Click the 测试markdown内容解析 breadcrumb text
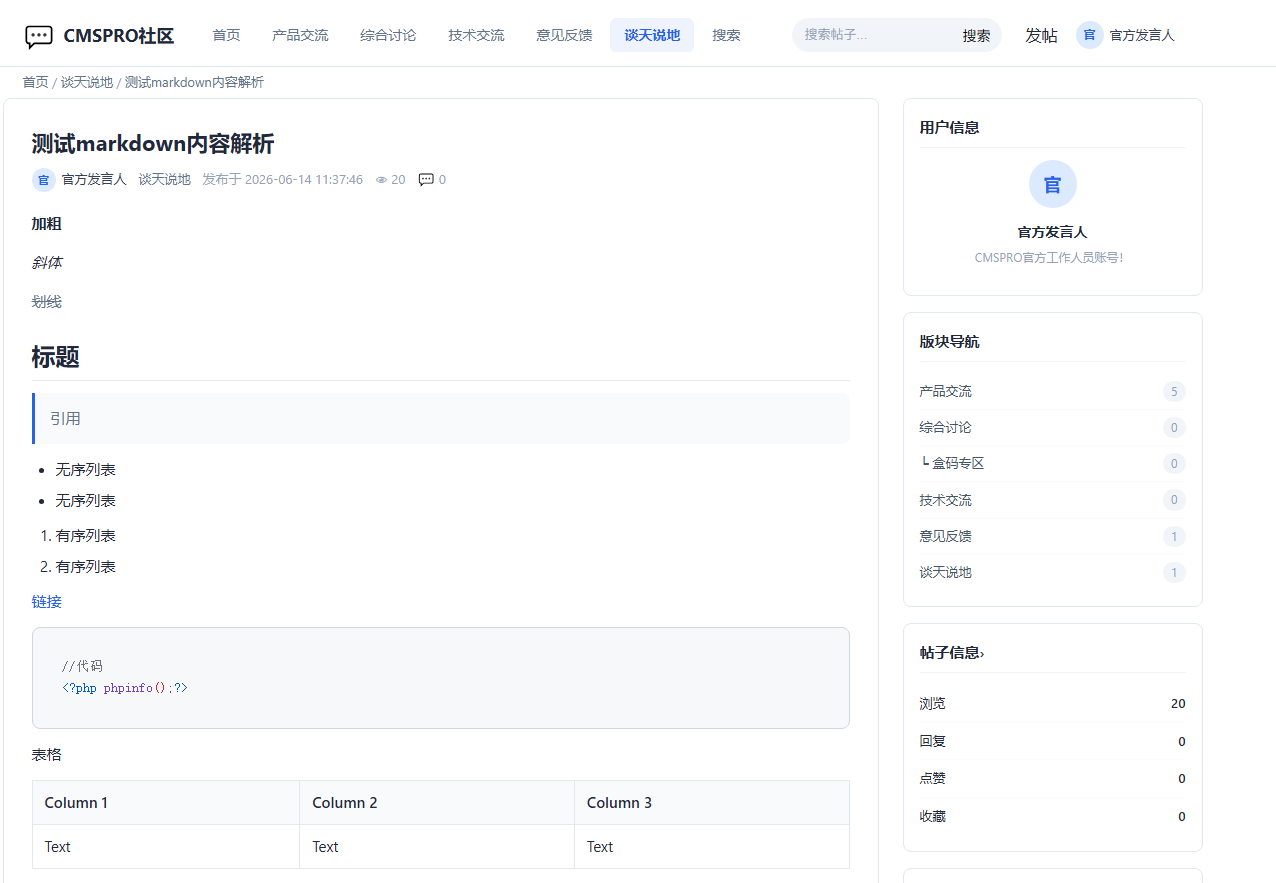 pyautogui.click(x=194, y=82)
